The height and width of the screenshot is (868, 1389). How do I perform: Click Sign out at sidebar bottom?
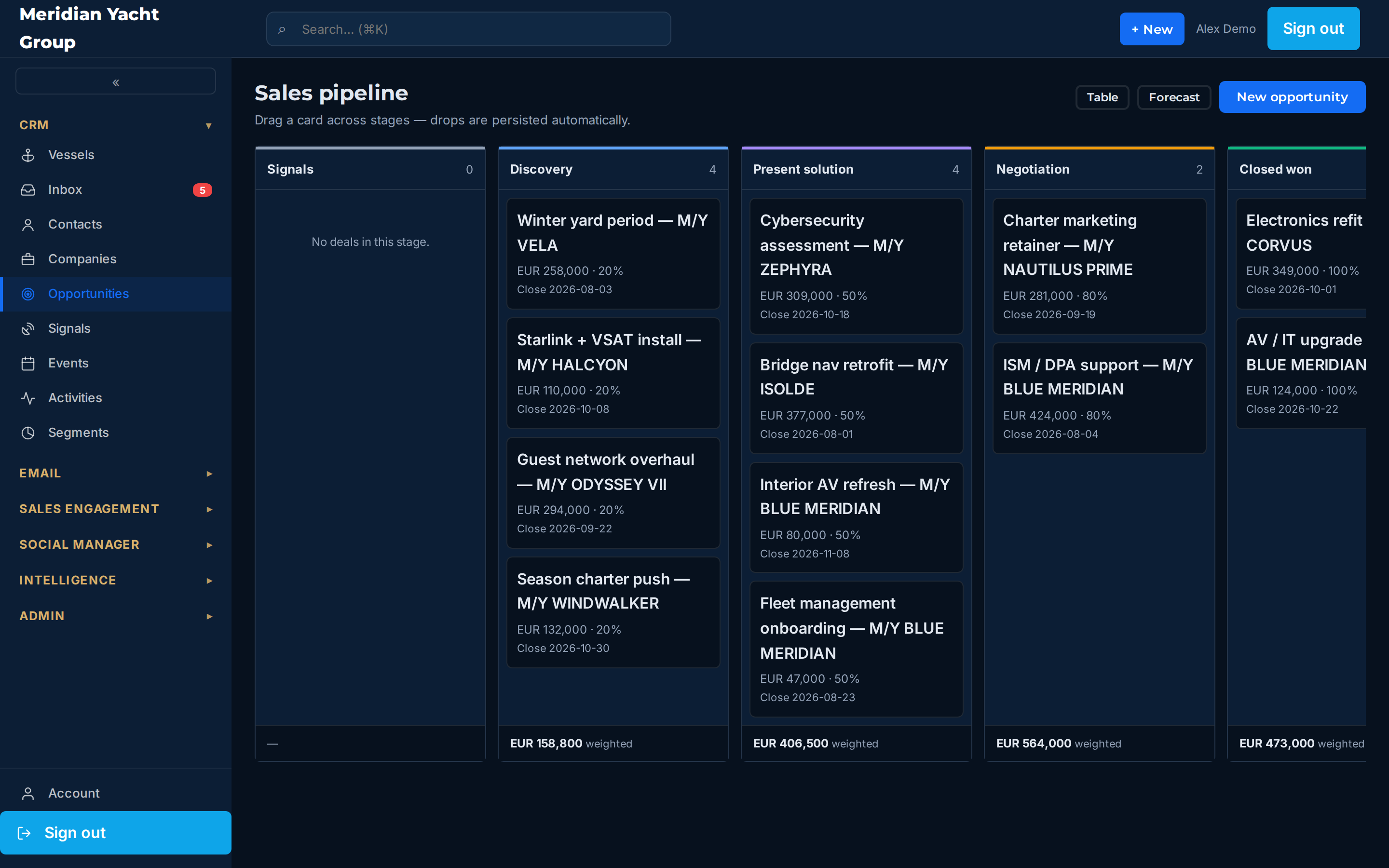click(x=116, y=833)
